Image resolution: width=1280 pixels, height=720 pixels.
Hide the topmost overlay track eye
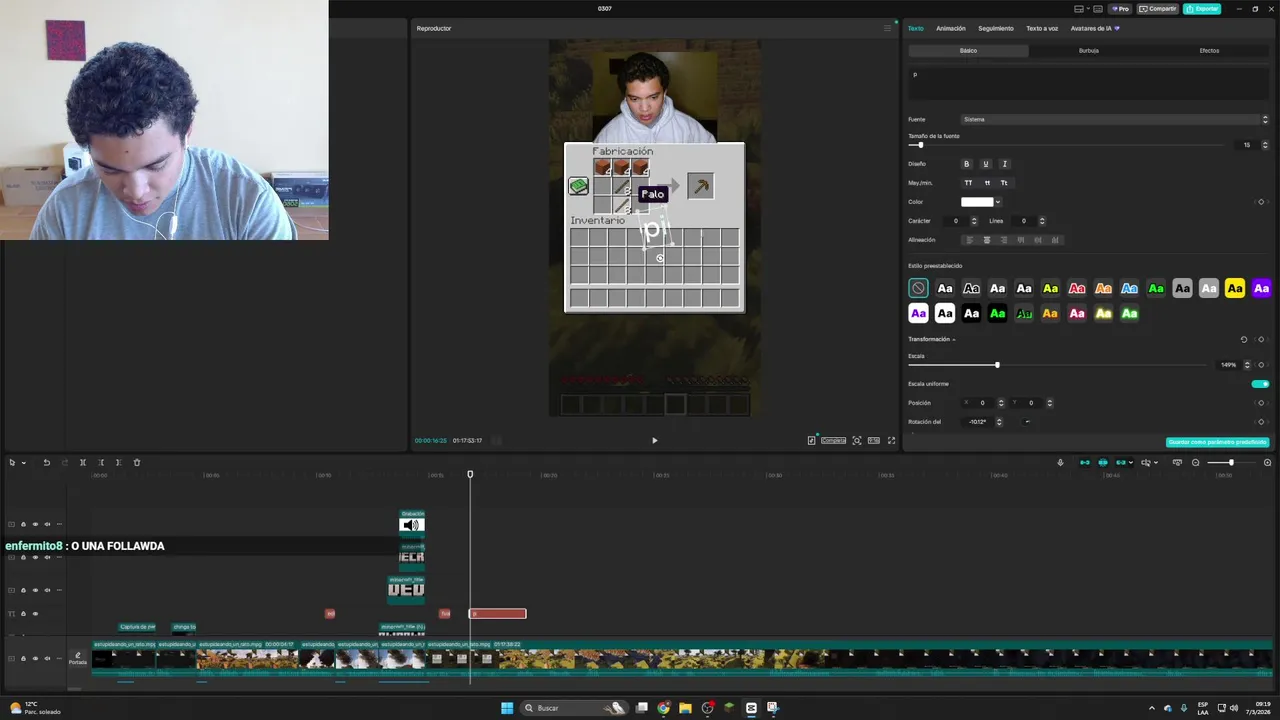pyautogui.click(x=35, y=524)
